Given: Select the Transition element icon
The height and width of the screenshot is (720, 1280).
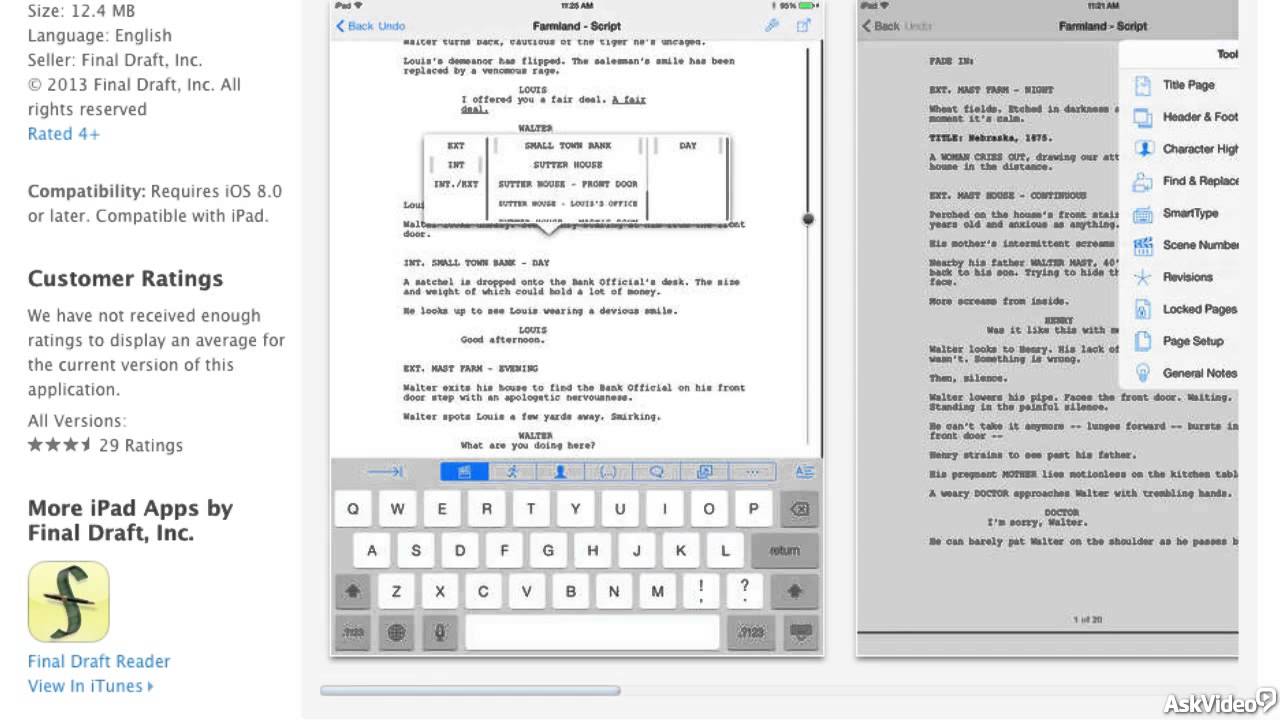Looking at the screenshot, I should (x=704, y=472).
